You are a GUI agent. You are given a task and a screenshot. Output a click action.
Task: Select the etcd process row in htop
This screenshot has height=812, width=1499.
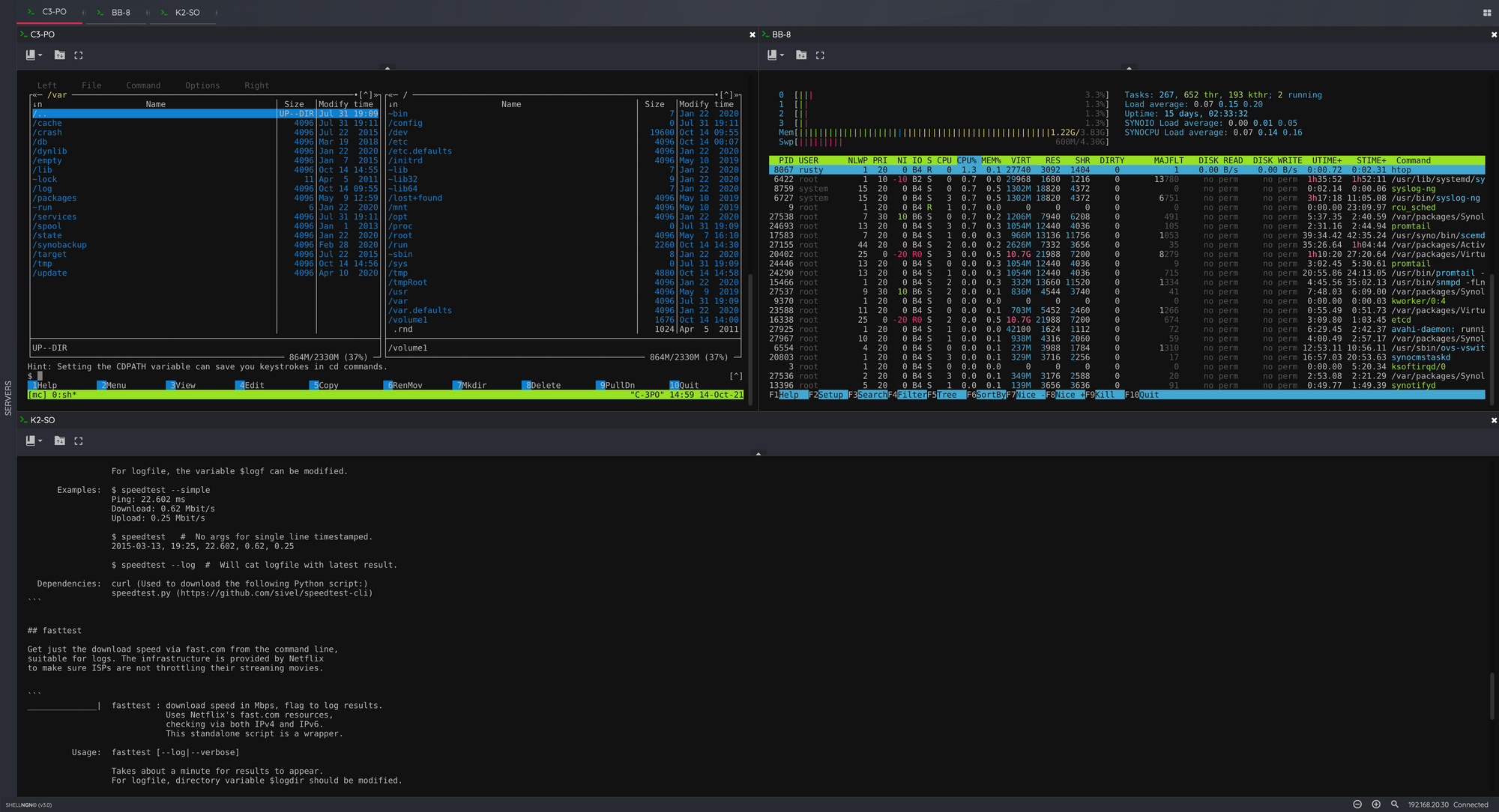point(1126,320)
